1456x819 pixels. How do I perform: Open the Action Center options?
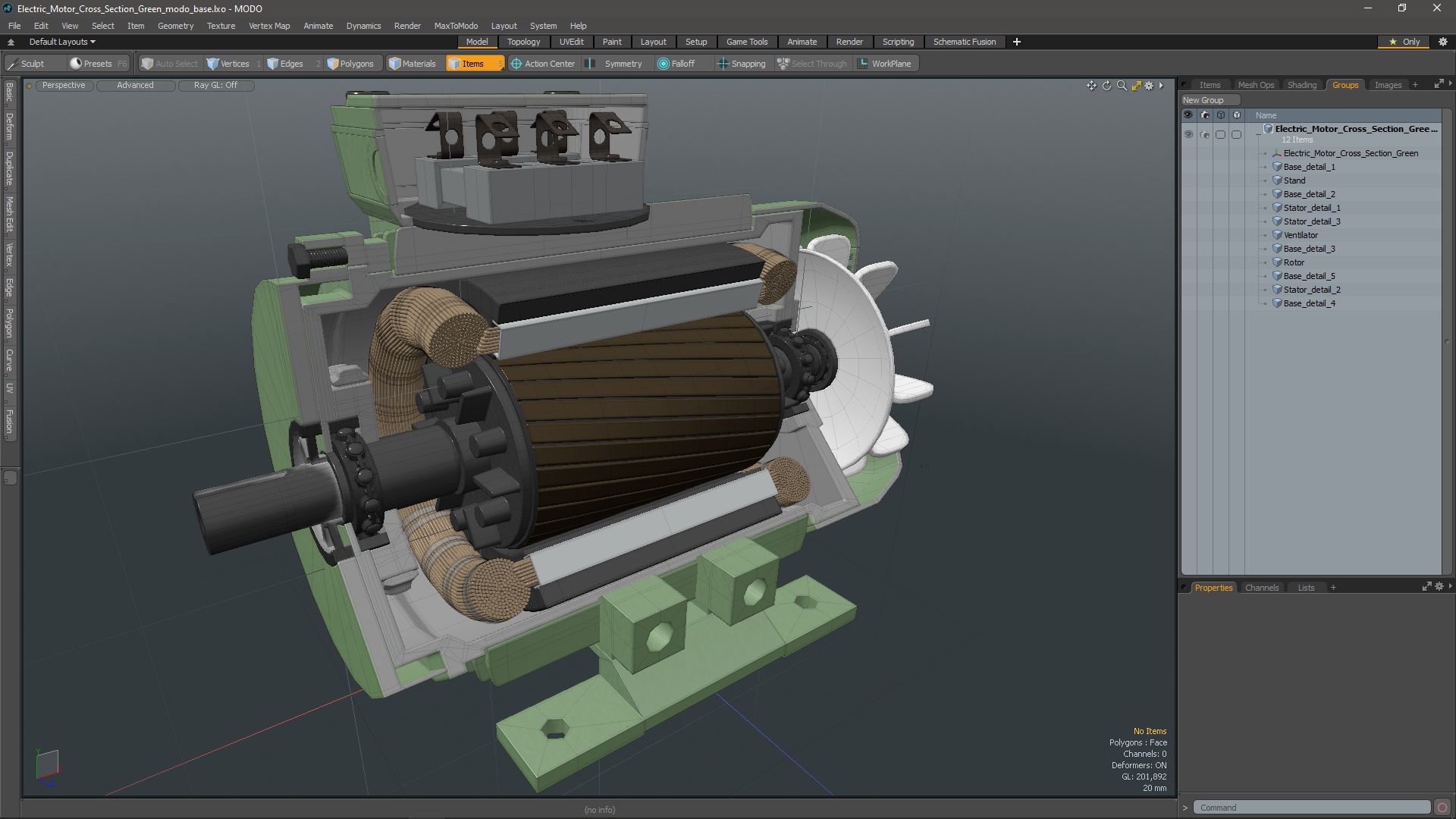point(542,64)
